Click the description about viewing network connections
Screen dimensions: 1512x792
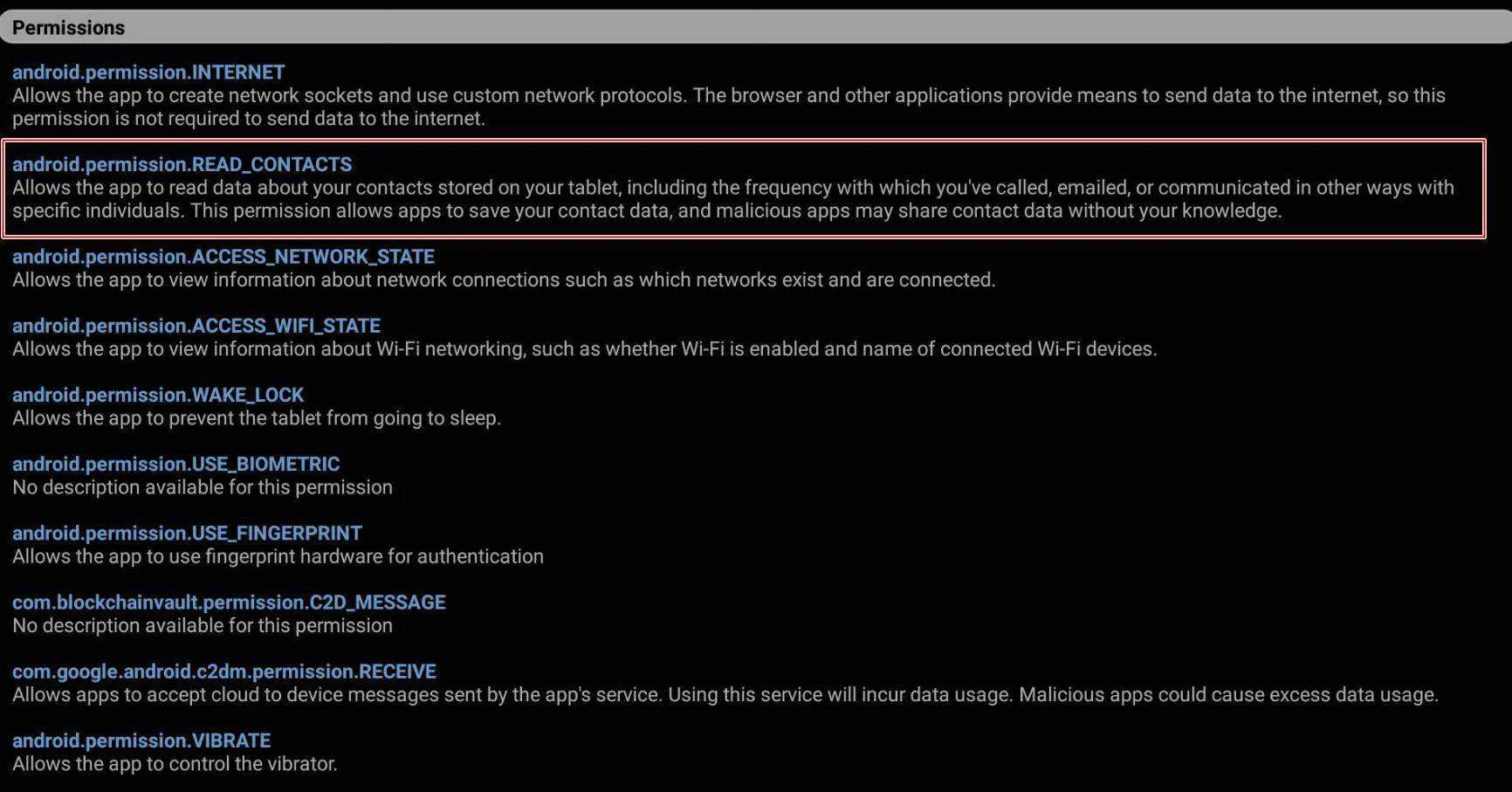tap(504, 279)
